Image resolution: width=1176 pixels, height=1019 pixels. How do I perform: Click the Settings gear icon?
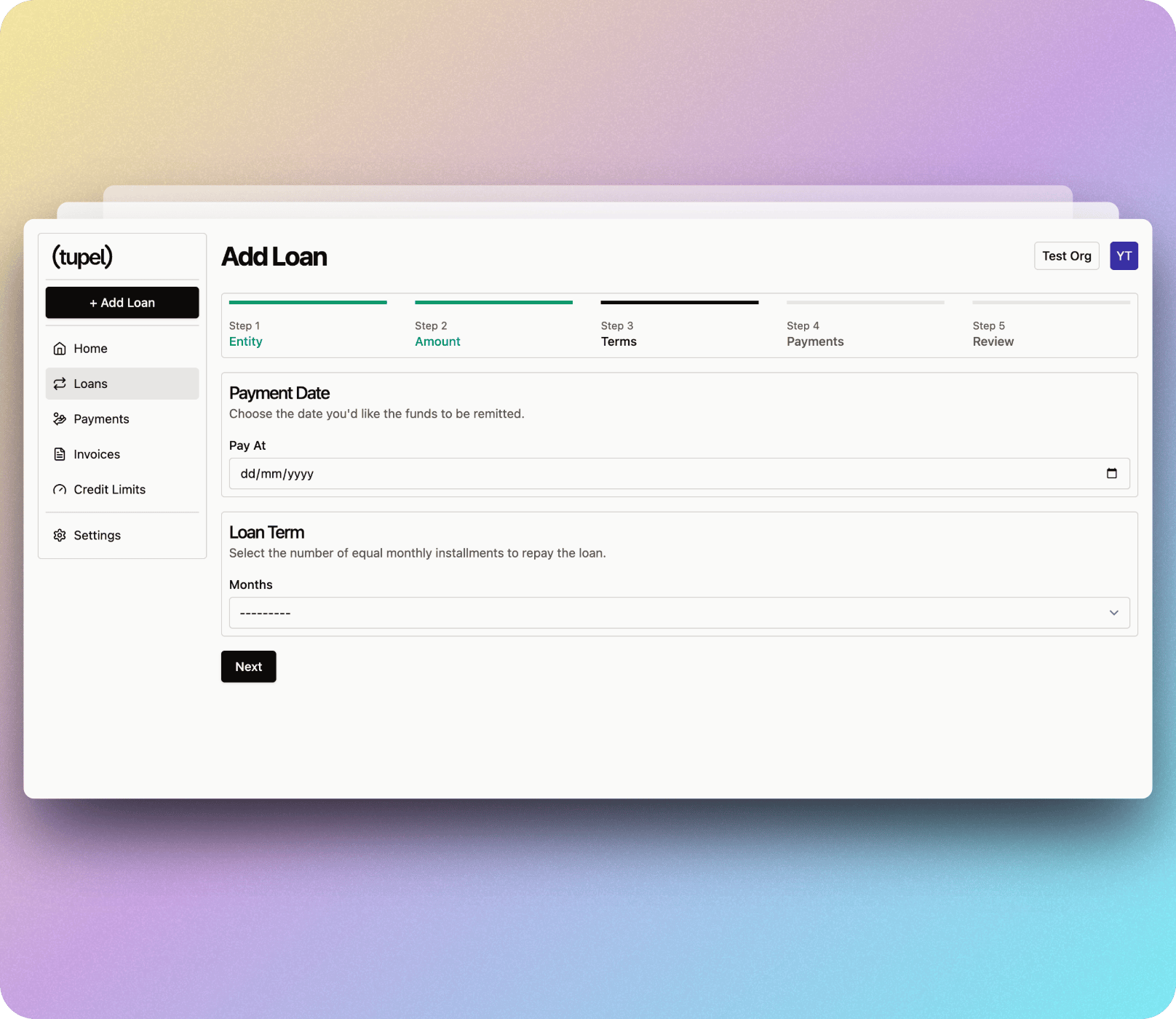coord(60,536)
